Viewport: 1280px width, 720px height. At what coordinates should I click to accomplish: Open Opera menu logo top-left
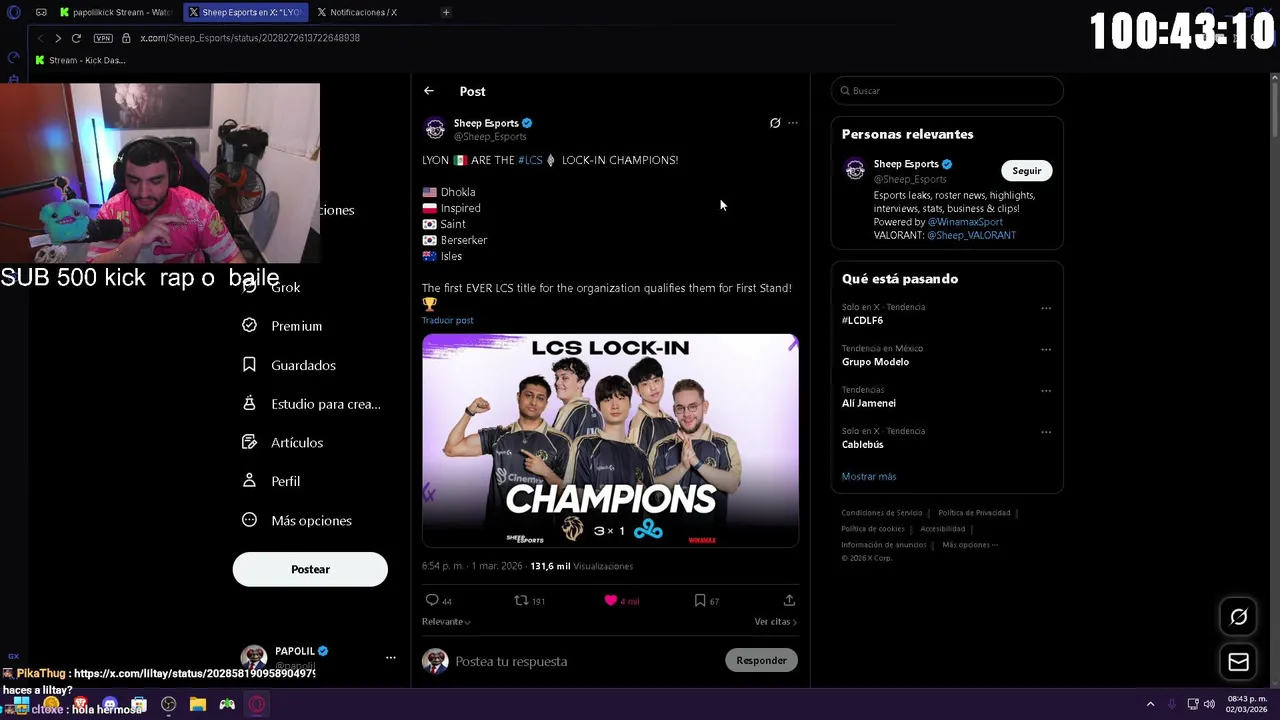click(x=13, y=12)
